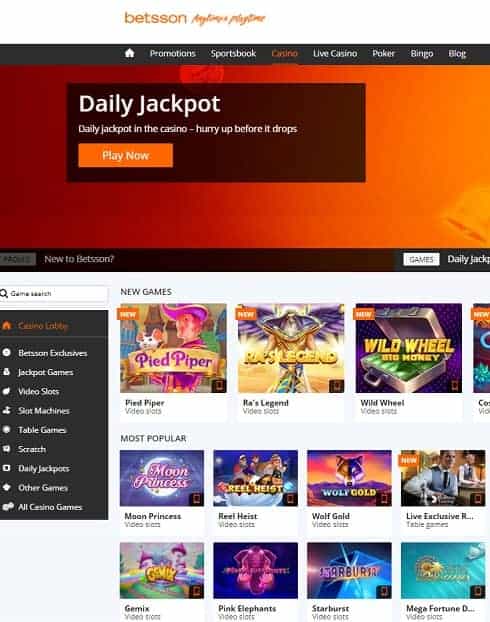Select the Game search magnifier icon
The image size is (490, 622).
(x=4, y=294)
